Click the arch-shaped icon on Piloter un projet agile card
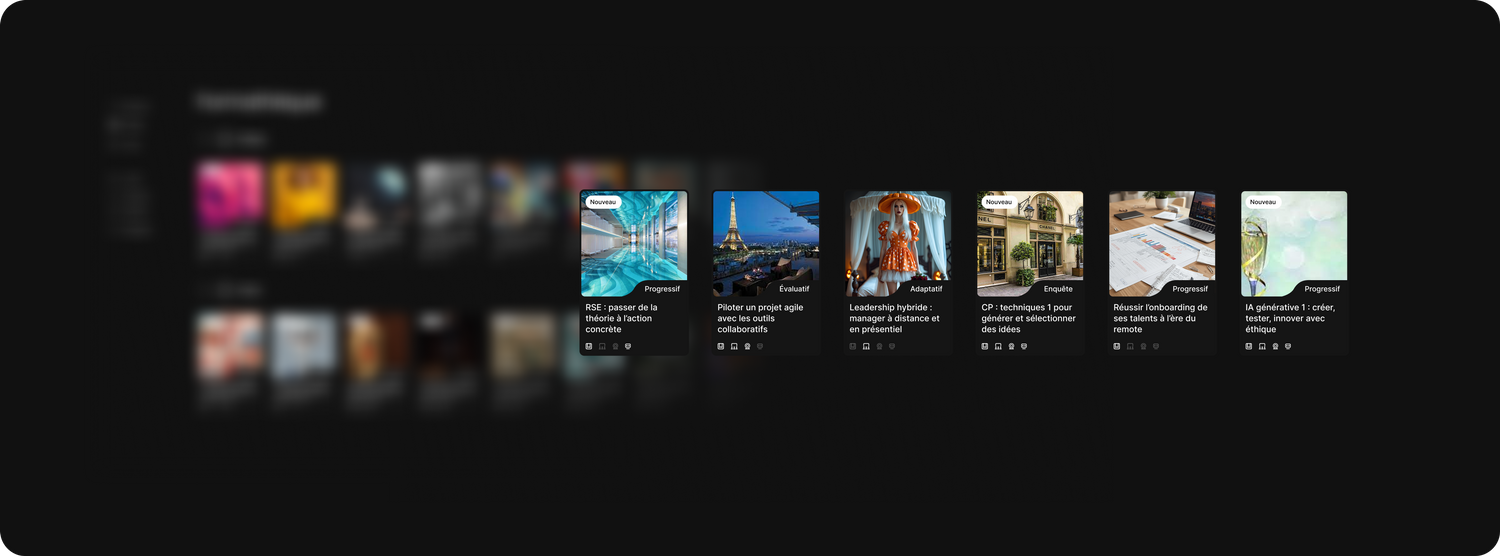 coord(734,346)
